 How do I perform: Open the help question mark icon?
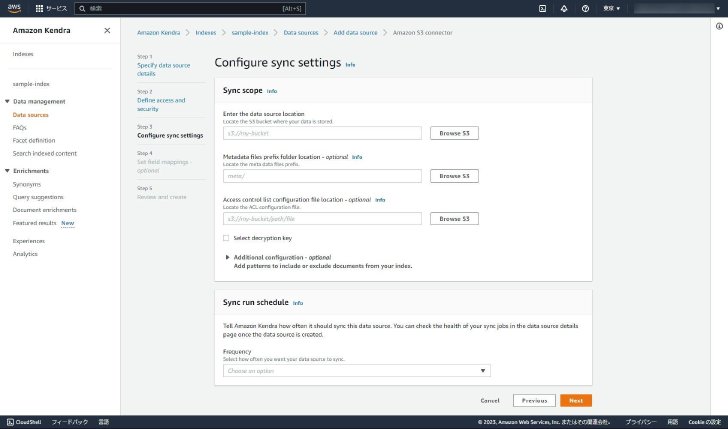click(585, 8)
